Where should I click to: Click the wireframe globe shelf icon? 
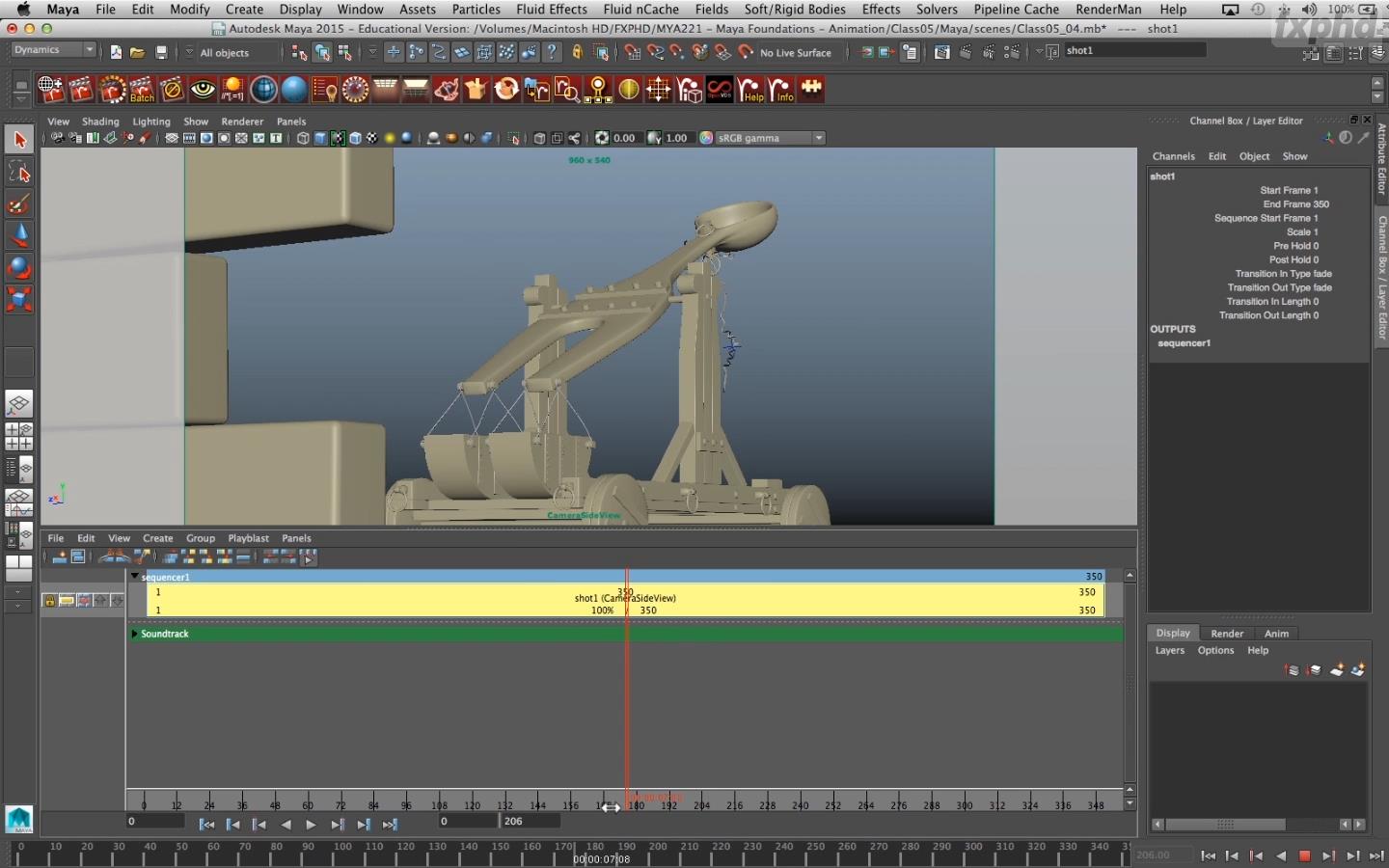click(x=263, y=90)
